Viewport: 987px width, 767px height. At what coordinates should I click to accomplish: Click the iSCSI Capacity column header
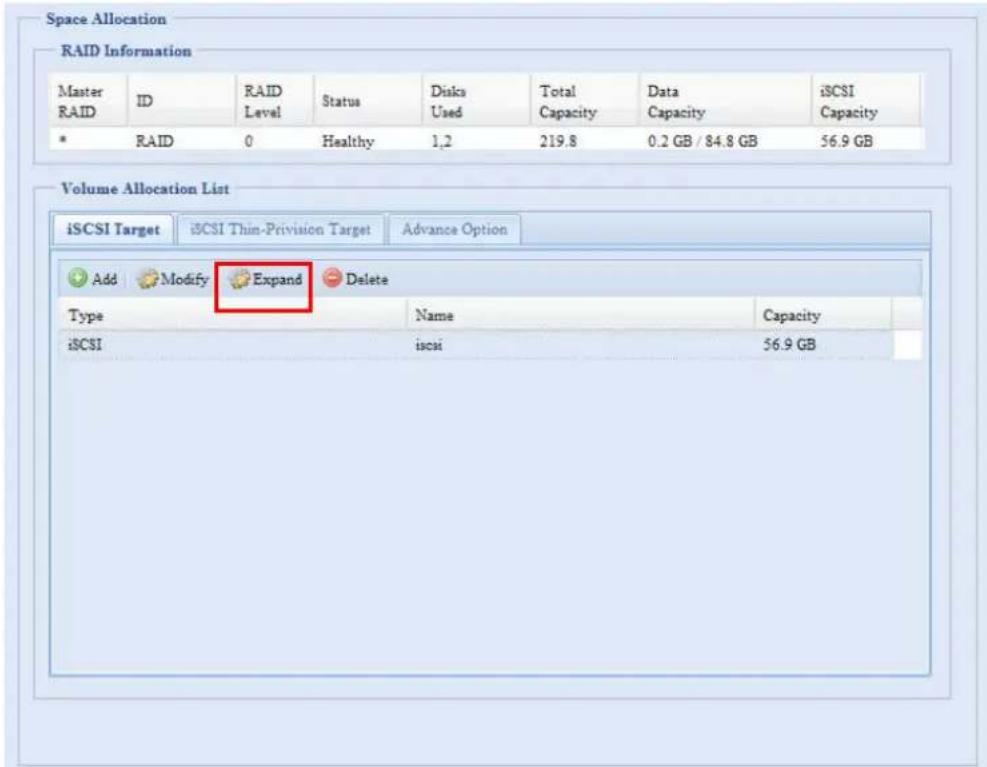coord(866,101)
